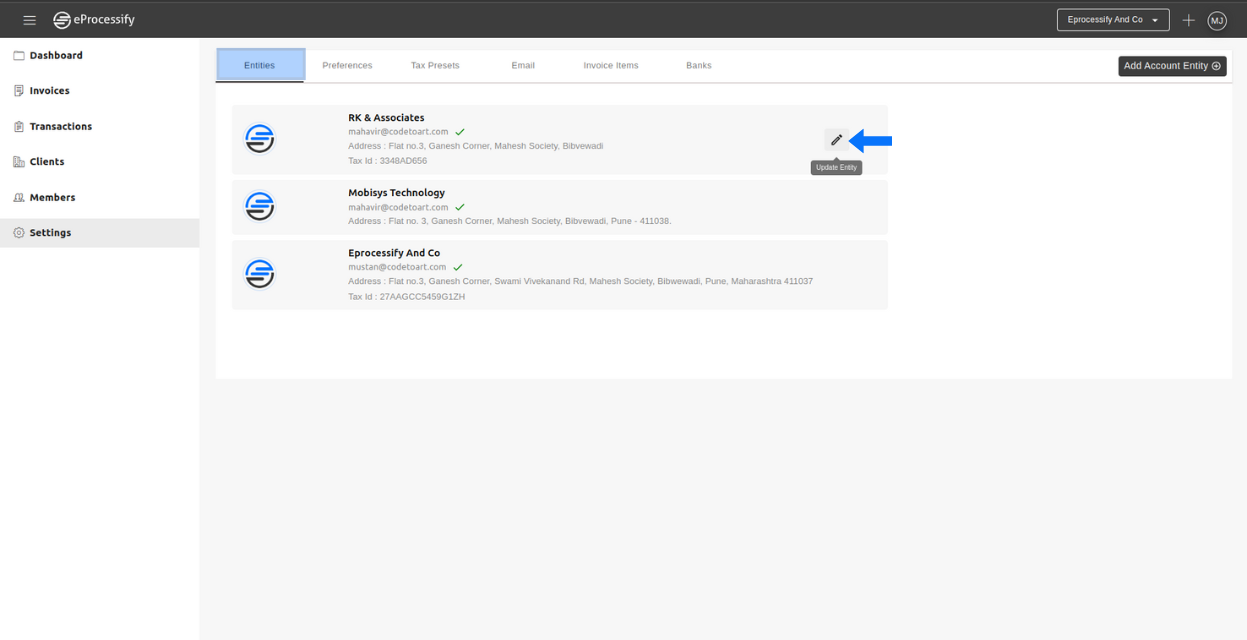Image resolution: width=1247 pixels, height=640 pixels.
Task: Click the eProcessify logo in header
Action: [x=94, y=20]
